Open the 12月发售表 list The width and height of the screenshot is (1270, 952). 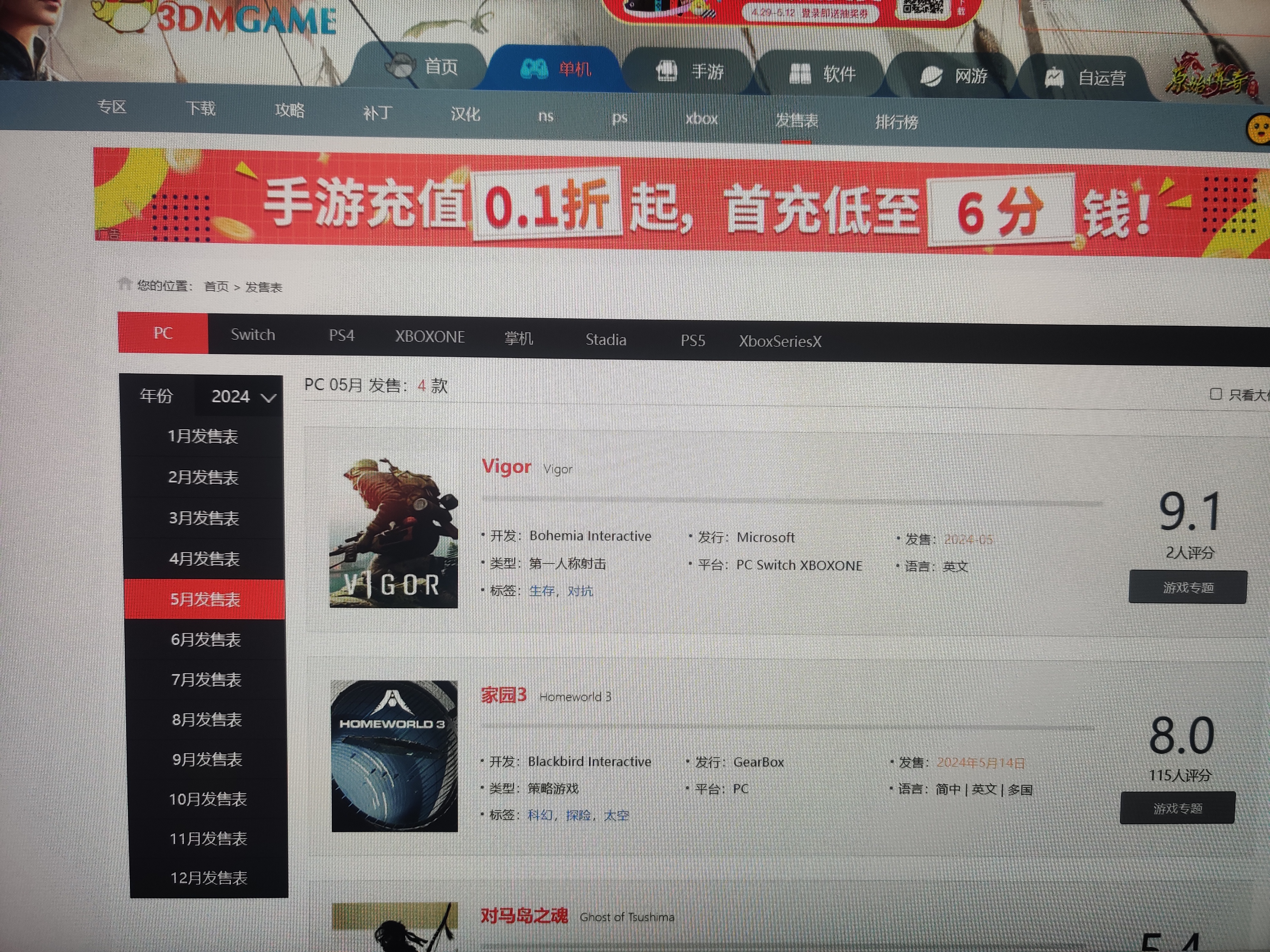[209, 877]
